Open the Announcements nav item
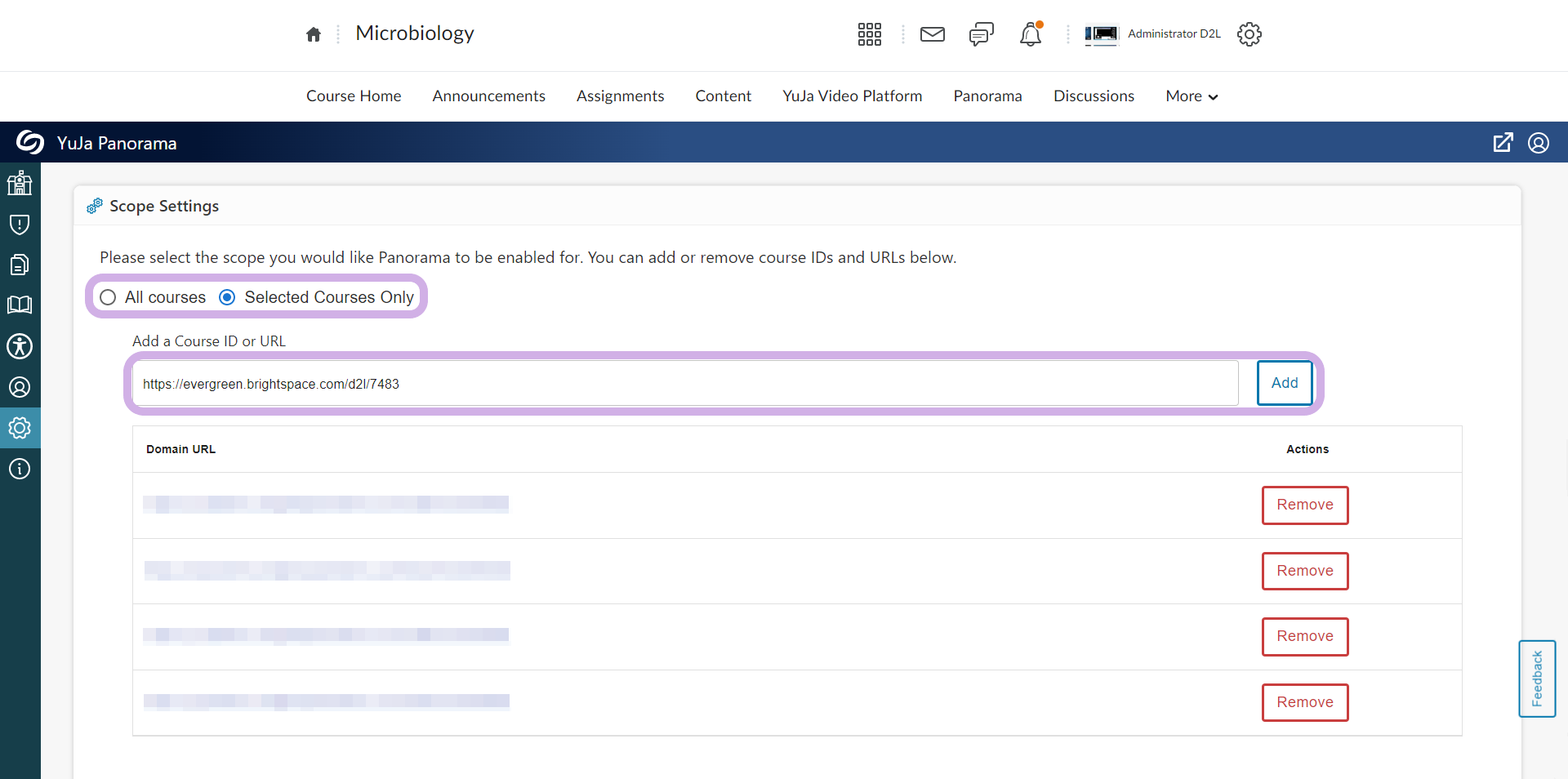The height and width of the screenshot is (779, 1568). pos(488,96)
